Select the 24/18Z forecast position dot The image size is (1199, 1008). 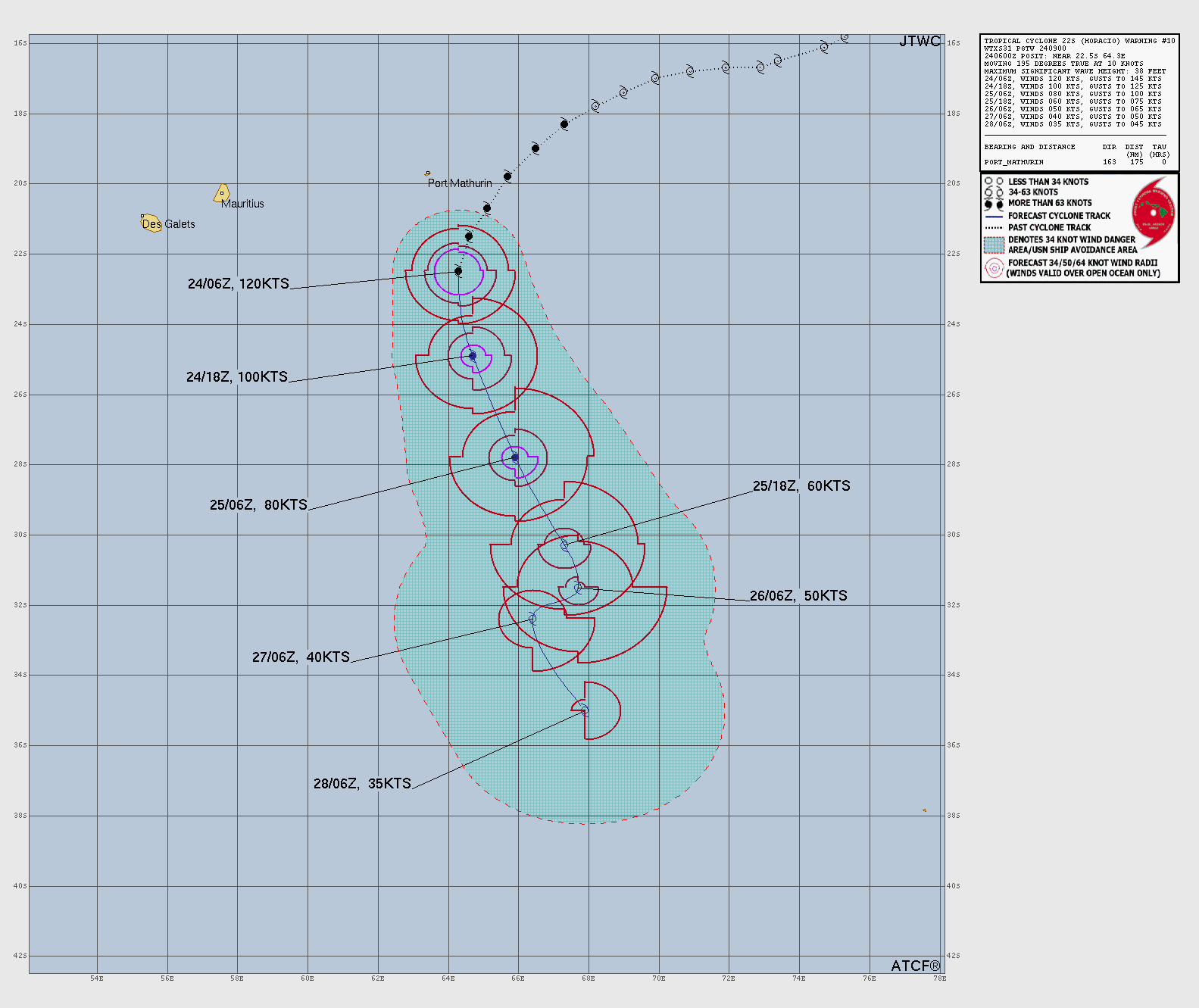pos(473,355)
